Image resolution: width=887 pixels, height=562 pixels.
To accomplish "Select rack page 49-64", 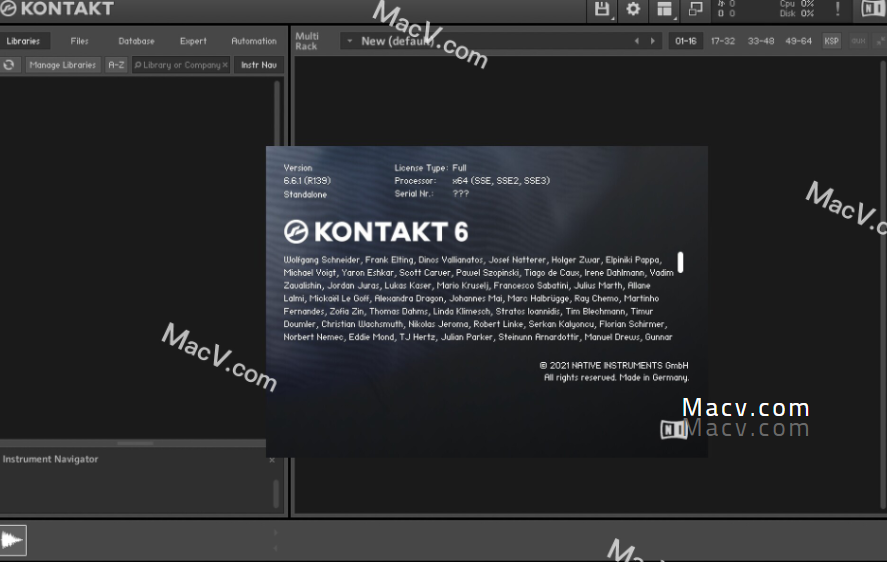I will pos(798,41).
